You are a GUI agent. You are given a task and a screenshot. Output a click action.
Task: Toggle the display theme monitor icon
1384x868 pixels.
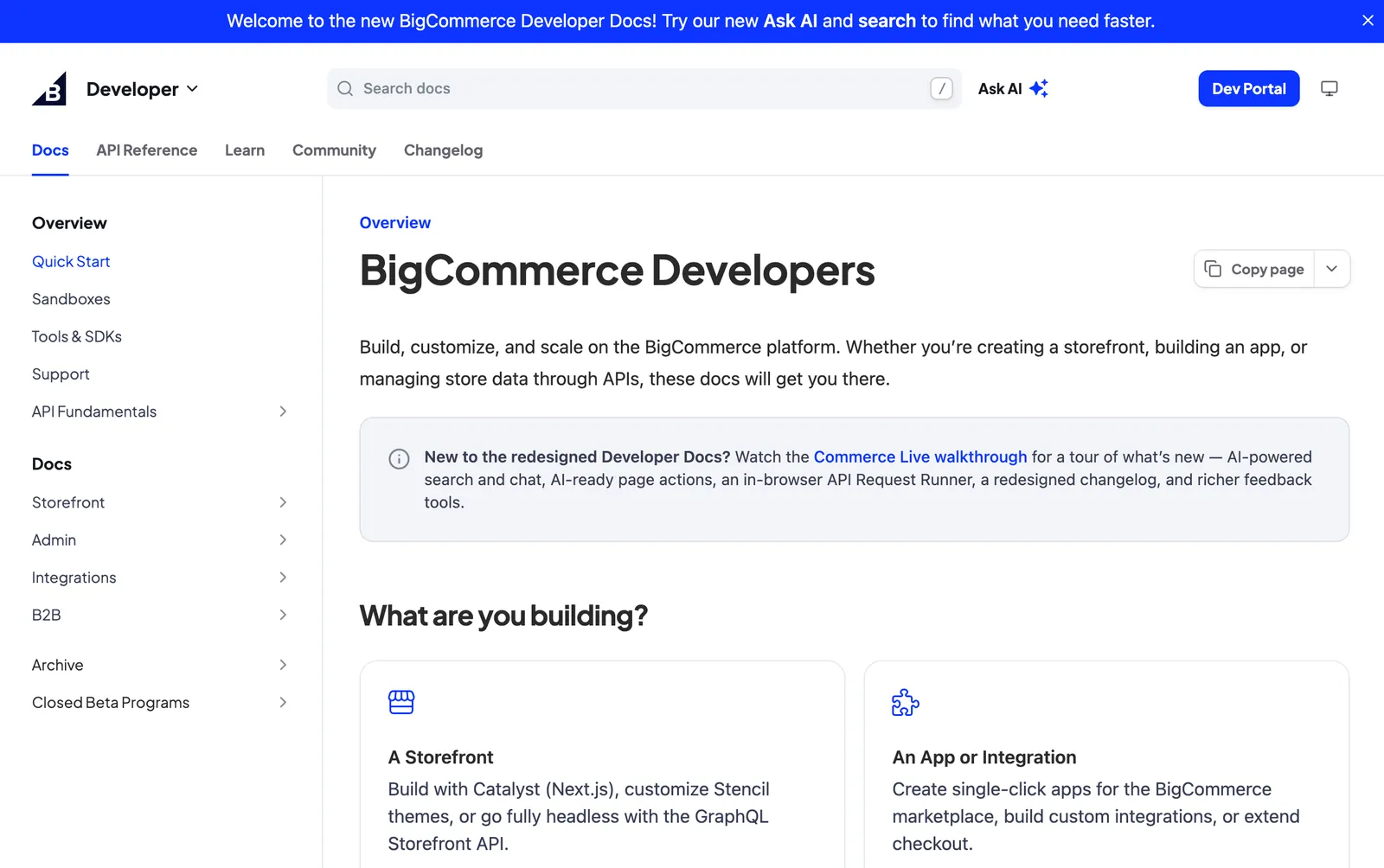[1330, 88]
